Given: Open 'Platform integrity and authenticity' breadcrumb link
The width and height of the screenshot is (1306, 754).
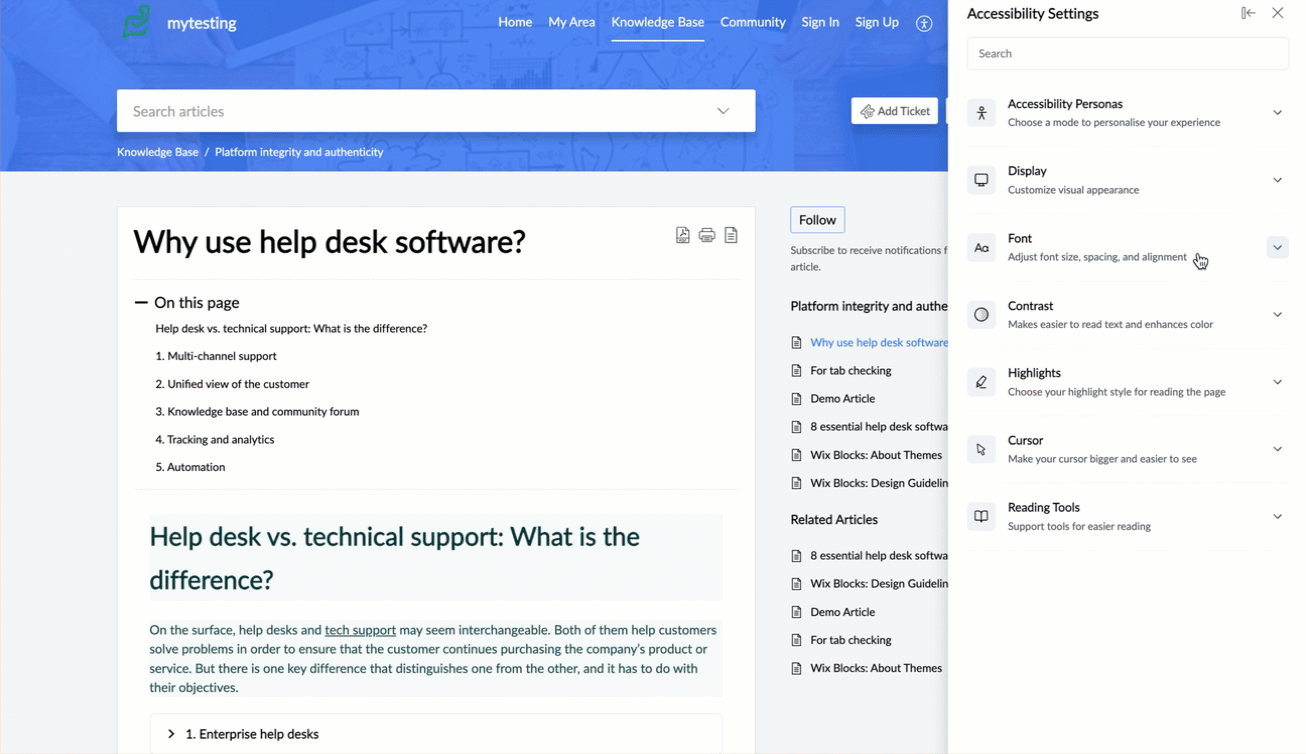Looking at the screenshot, I should [x=299, y=152].
